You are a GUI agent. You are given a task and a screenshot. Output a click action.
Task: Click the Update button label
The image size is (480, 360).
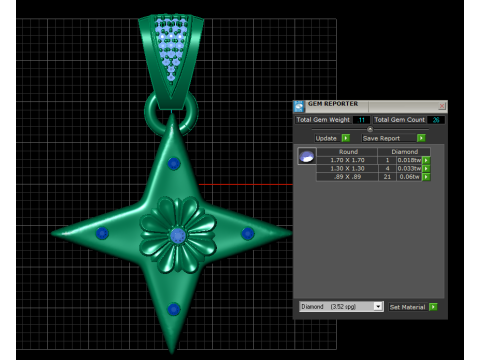[x=326, y=138]
